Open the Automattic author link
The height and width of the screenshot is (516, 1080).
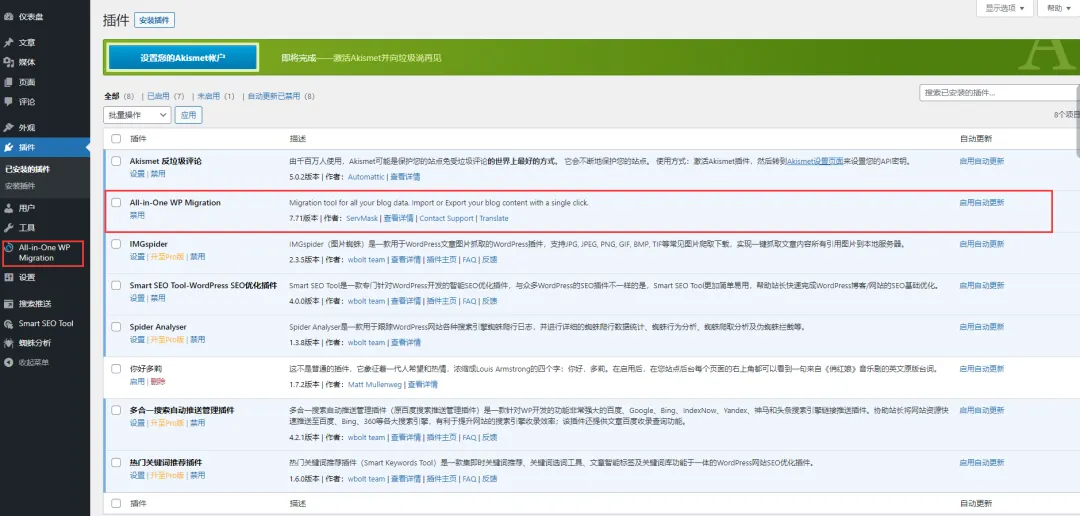click(366, 177)
